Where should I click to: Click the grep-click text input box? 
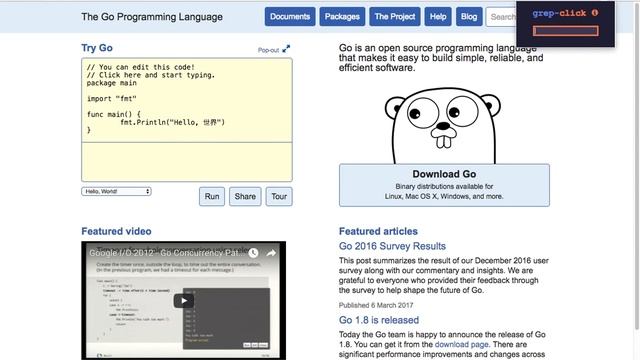(566, 31)
